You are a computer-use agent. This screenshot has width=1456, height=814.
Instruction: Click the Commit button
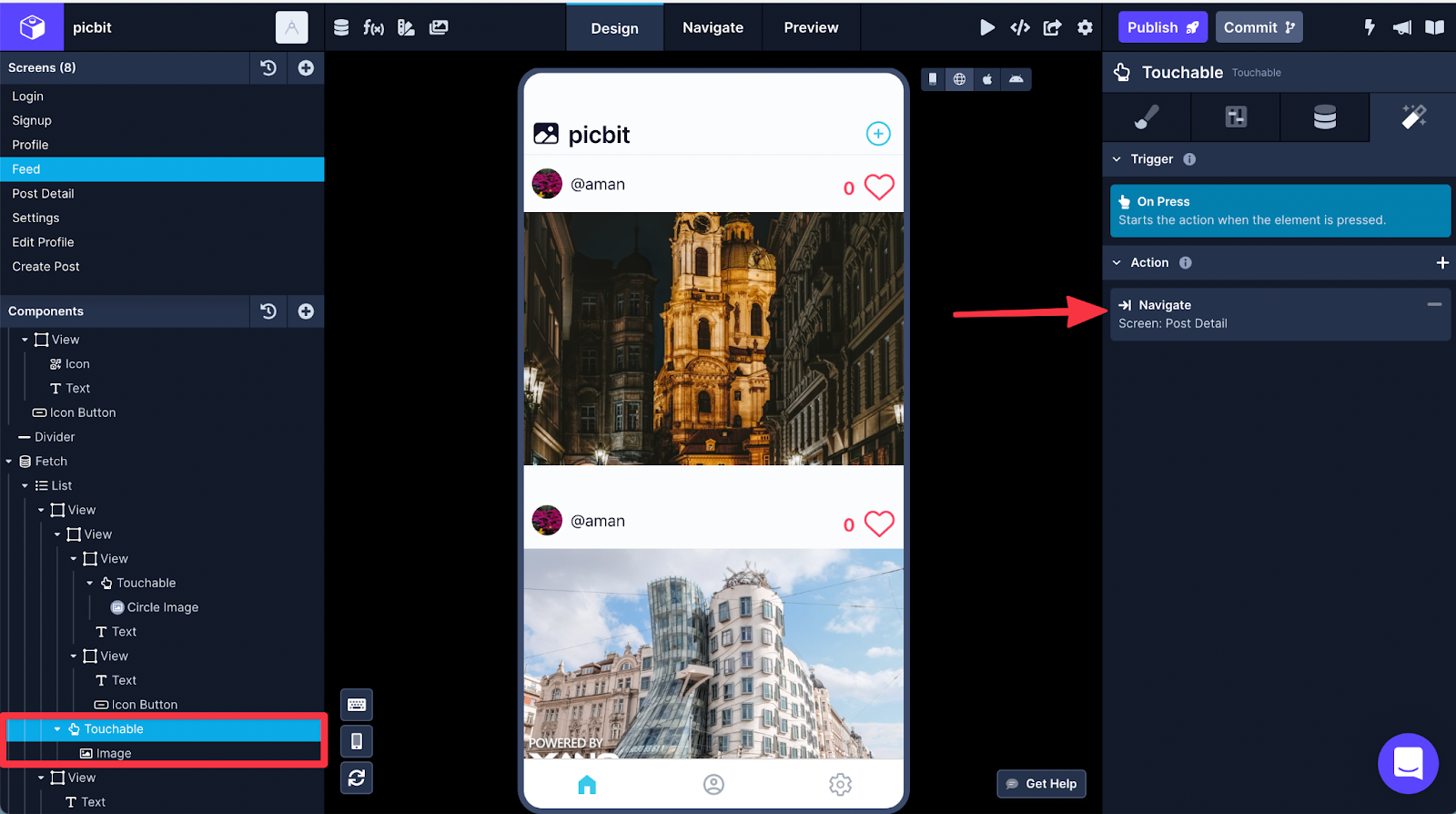point(1259,27)
